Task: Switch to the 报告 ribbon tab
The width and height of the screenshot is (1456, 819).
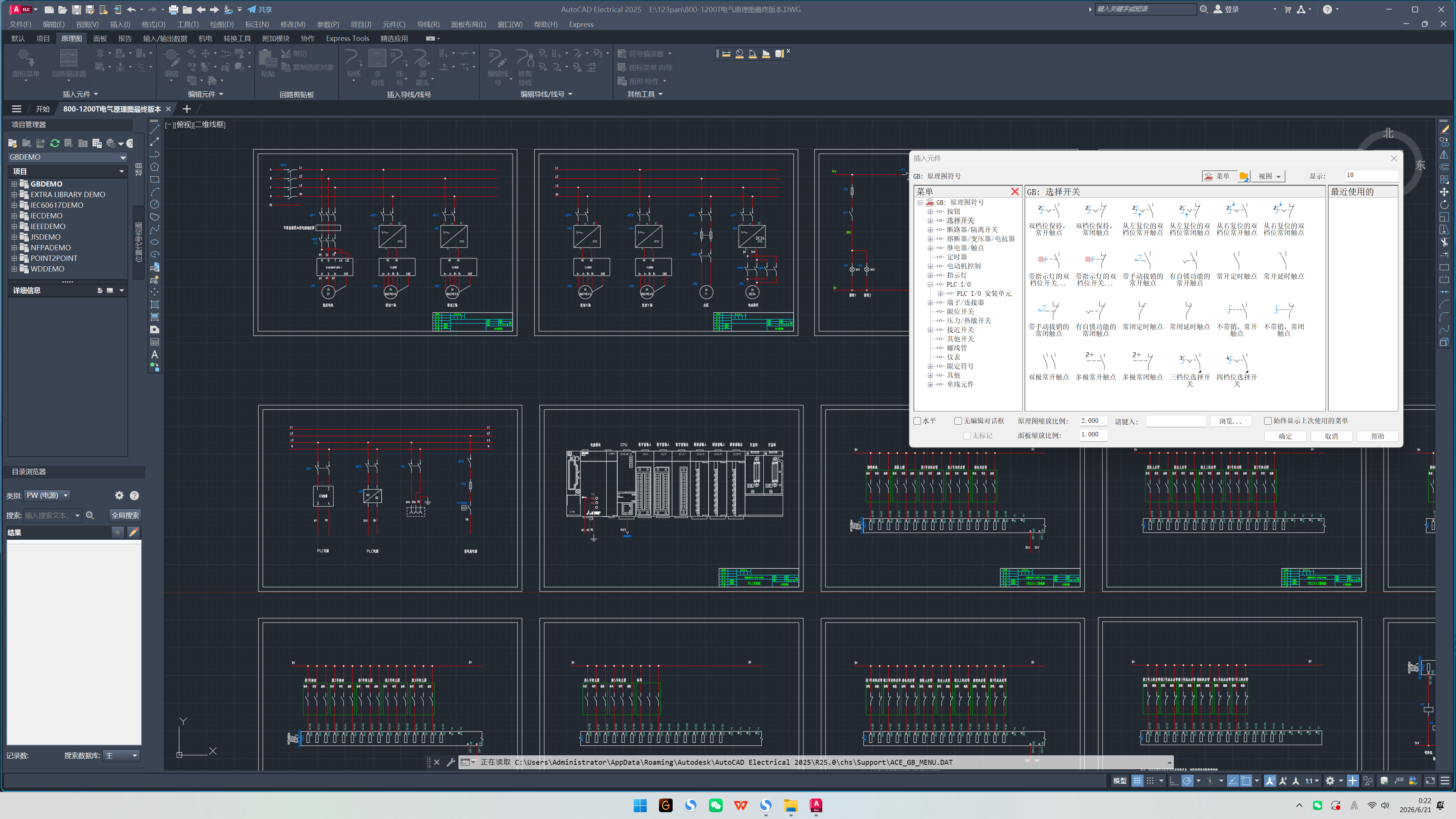Action: click(x=125, y=38)
